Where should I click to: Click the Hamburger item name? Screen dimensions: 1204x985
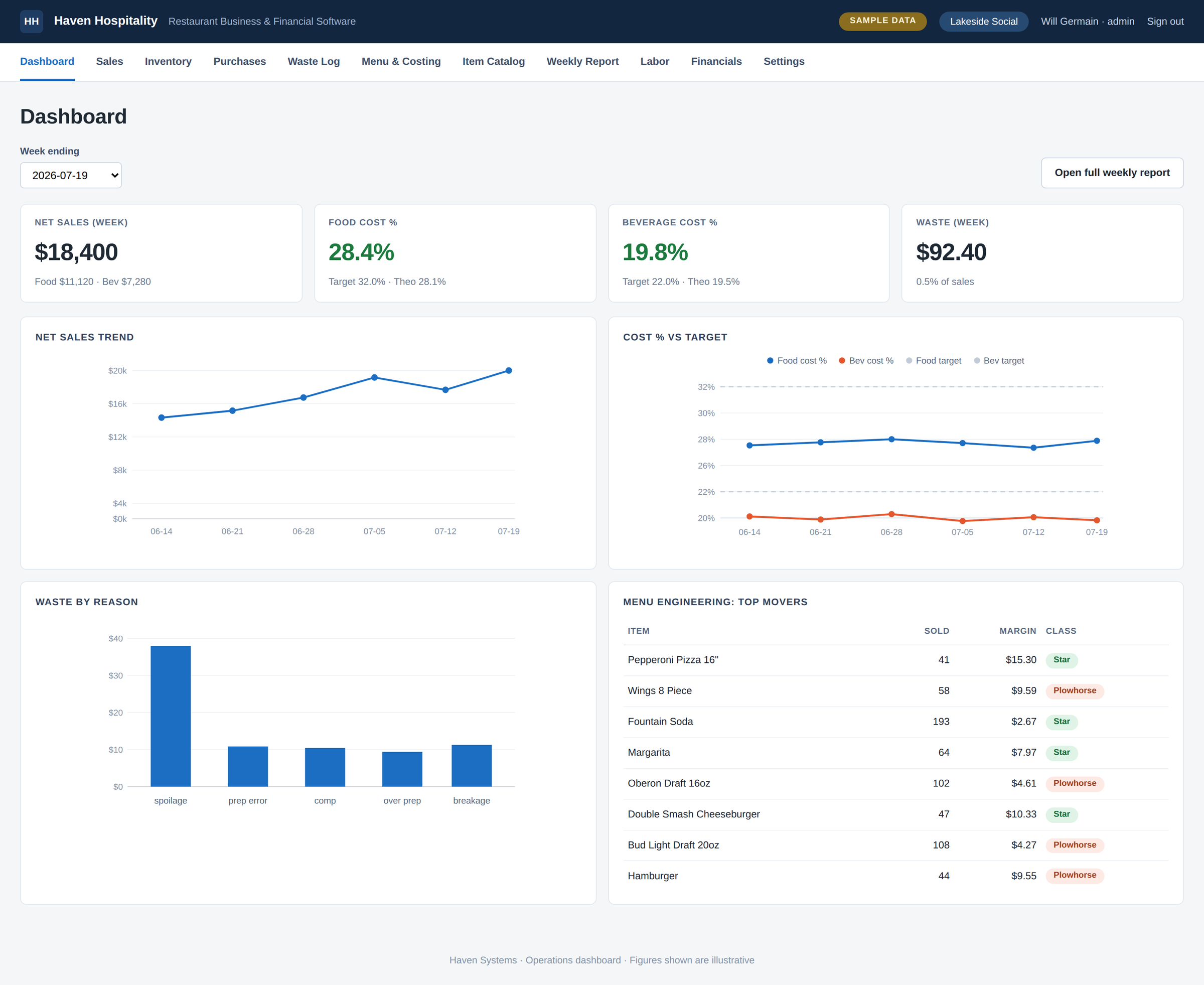(653, 876)
